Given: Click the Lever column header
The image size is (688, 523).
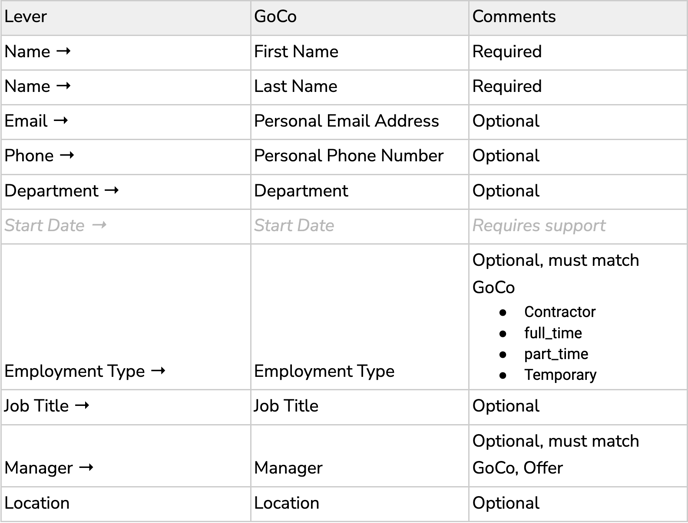Looking at the screenshot, I should point(125,18).
